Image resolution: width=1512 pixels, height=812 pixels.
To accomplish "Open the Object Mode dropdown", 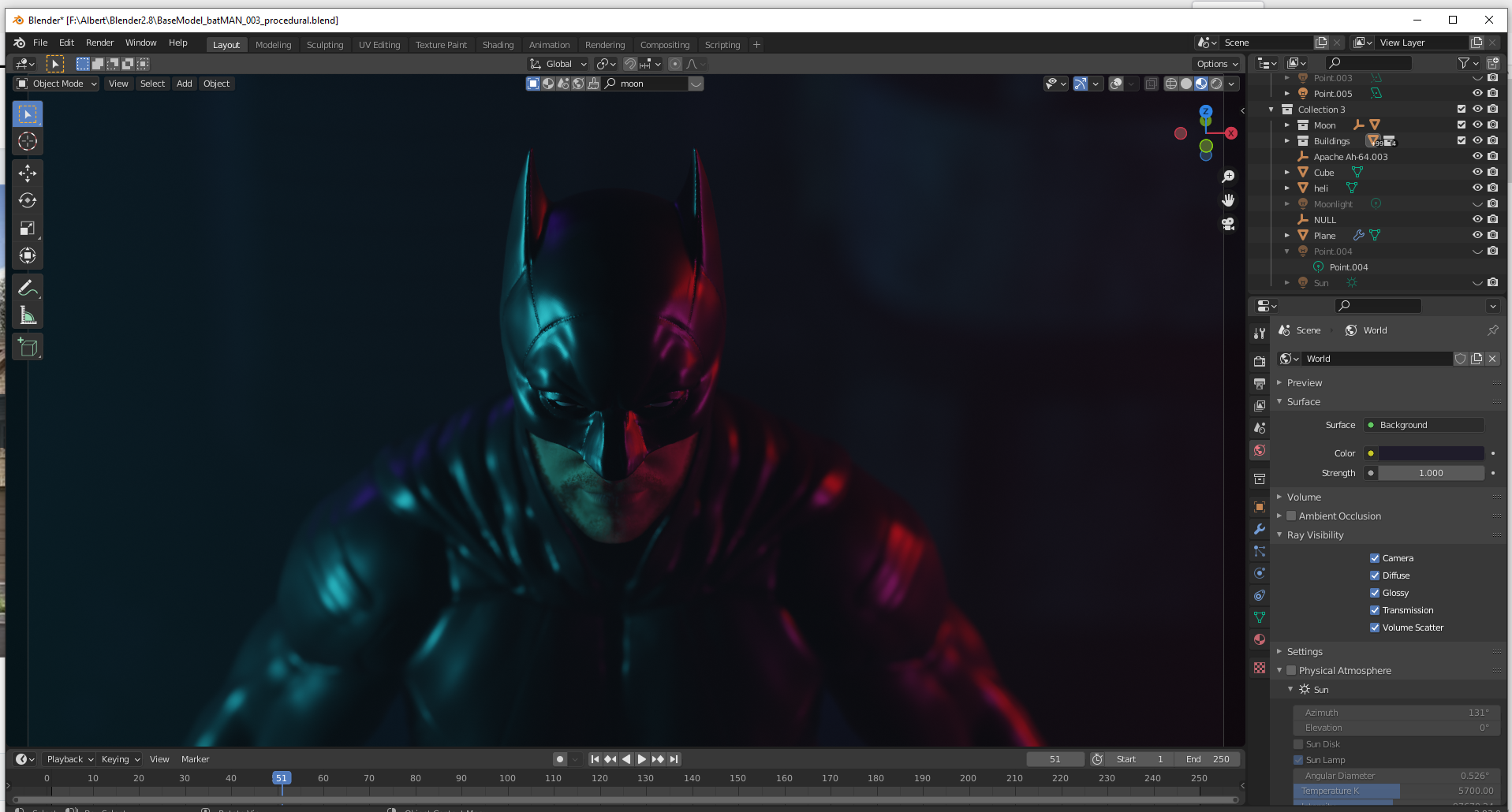I will [x=57, y=84].
